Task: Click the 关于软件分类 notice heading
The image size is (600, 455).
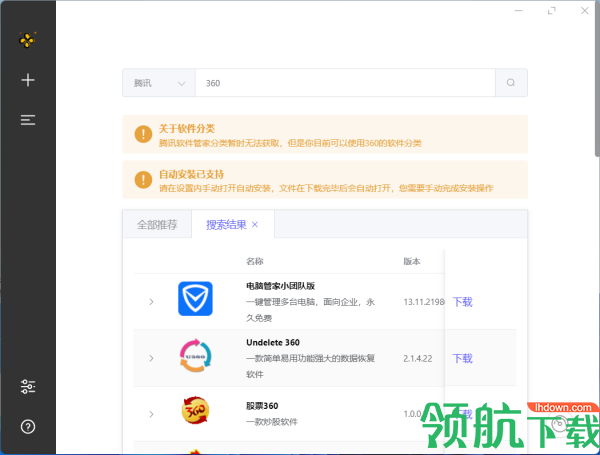Action: pos(187,129)
